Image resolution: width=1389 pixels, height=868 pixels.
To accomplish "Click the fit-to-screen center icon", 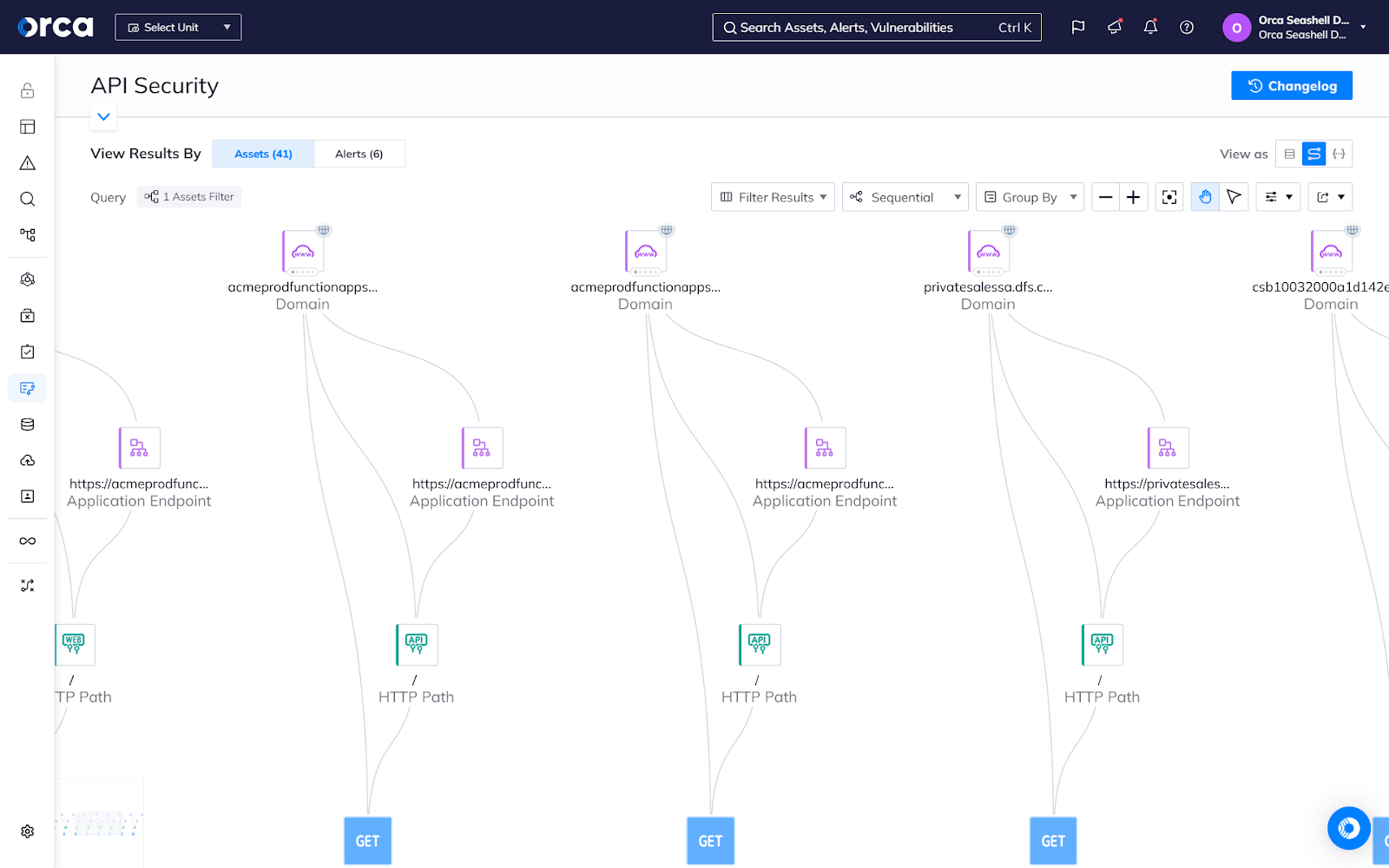I will pos(1169,197).
